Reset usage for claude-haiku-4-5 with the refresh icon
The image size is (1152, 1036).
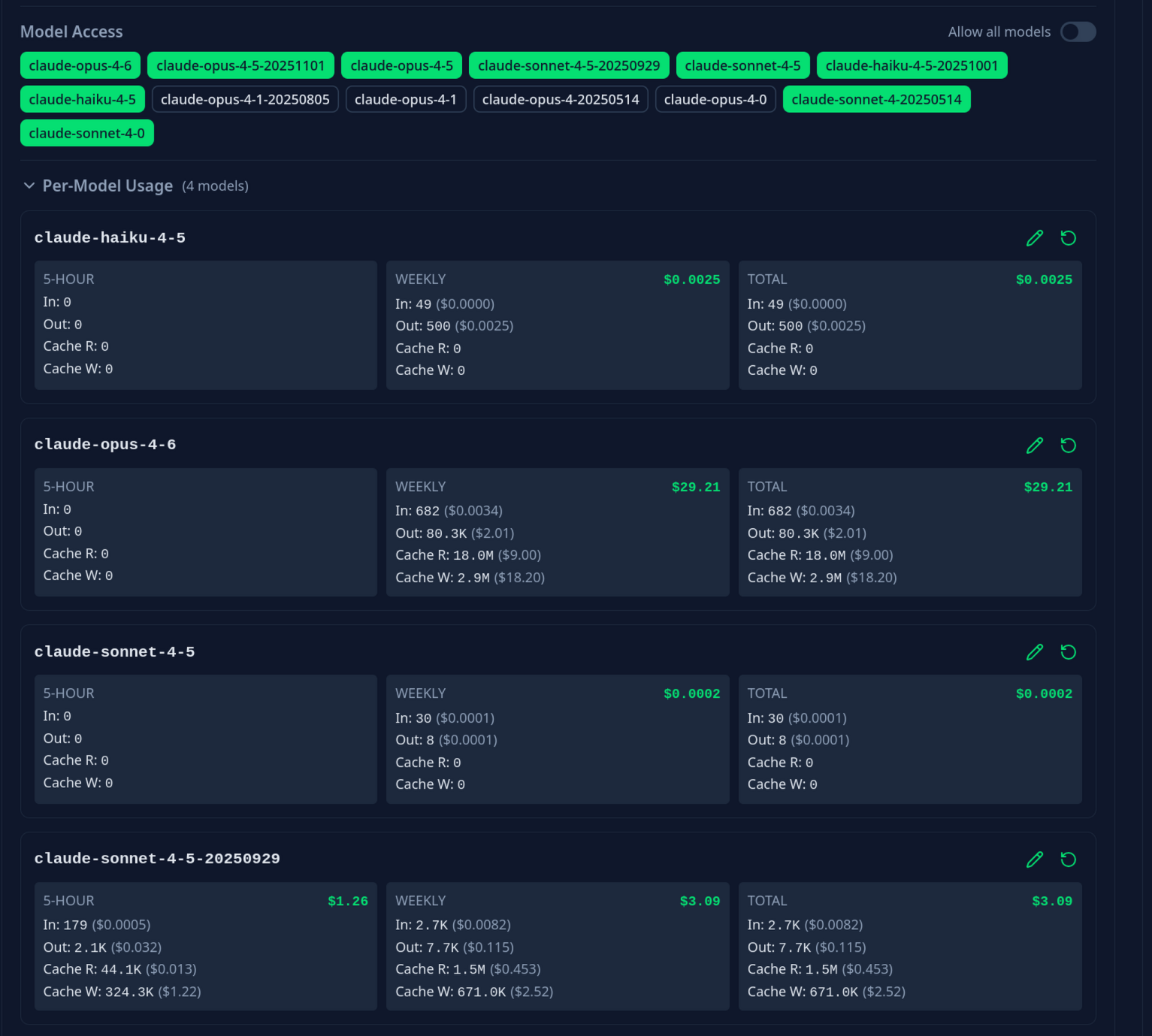(1068, 238)
